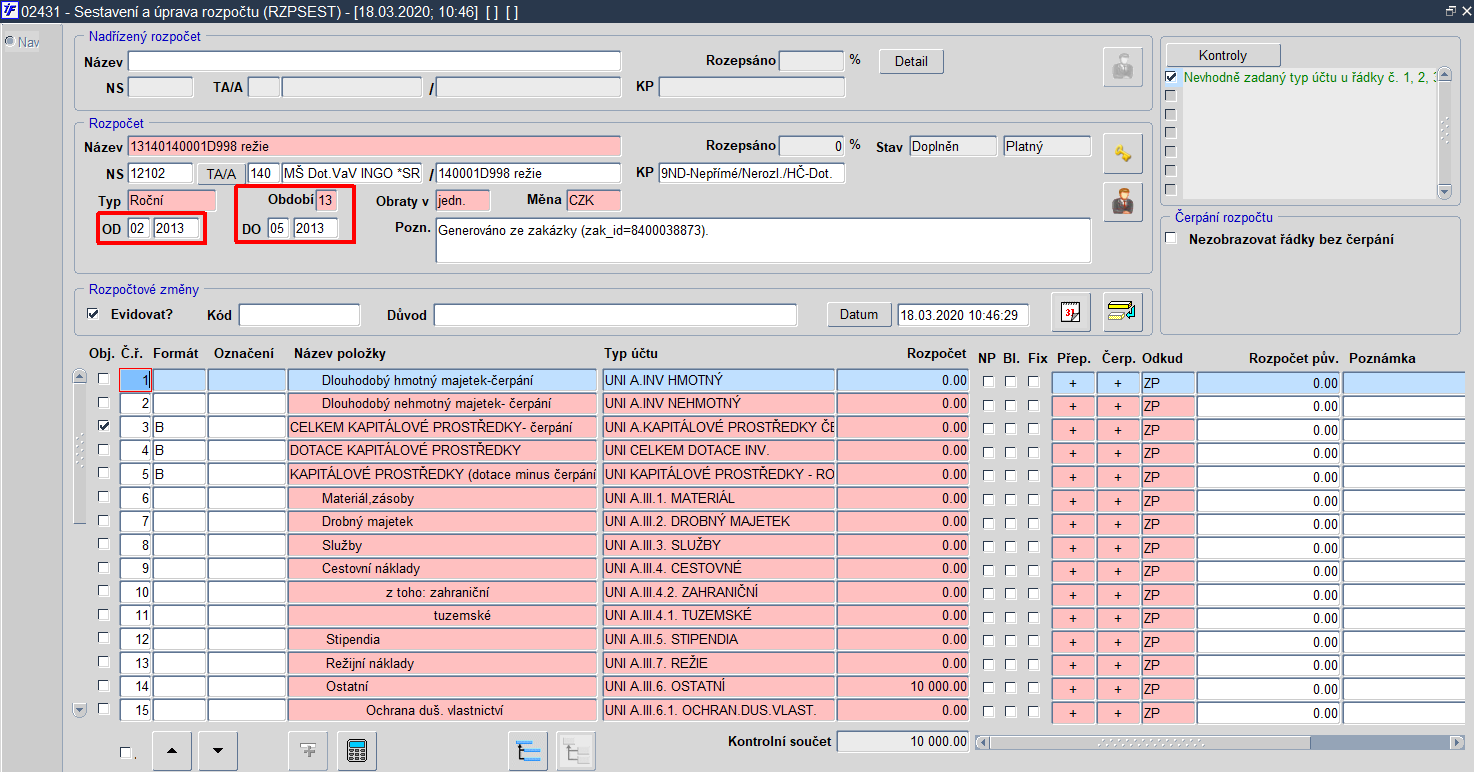Click the Důvod input field
The height and width of the screenshot is (772, 1474).
click(x=615, y=315)
